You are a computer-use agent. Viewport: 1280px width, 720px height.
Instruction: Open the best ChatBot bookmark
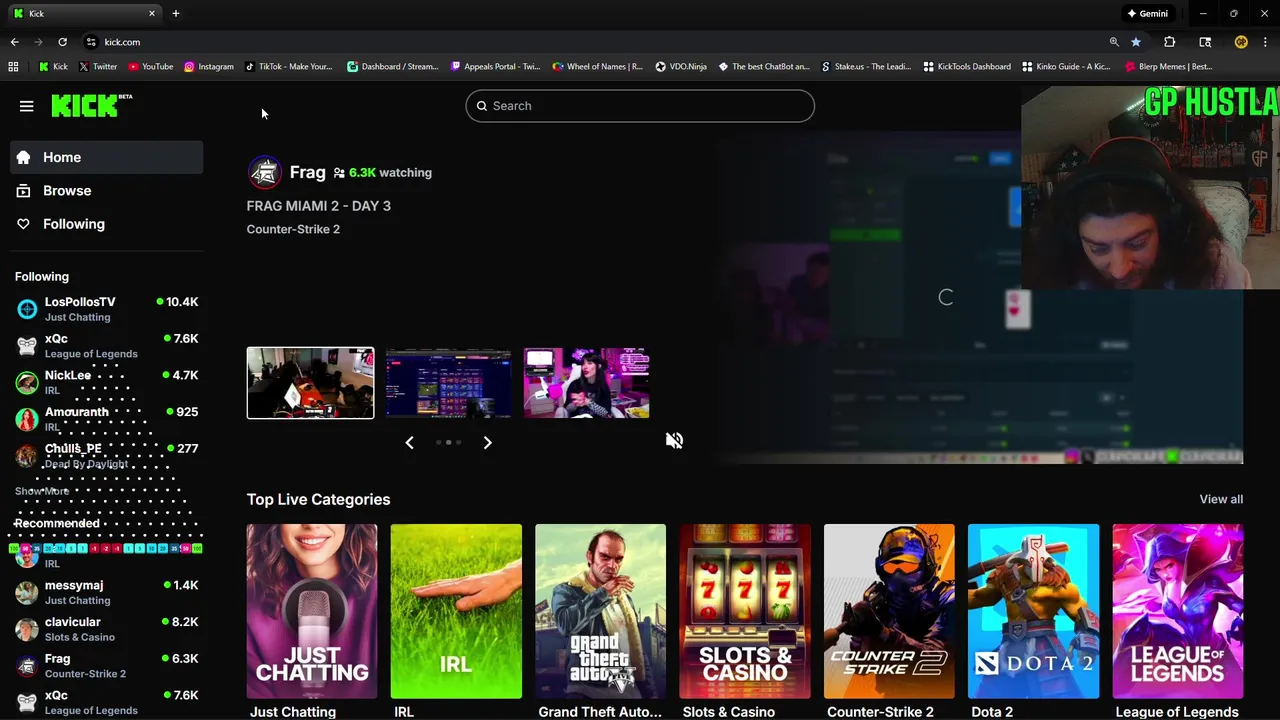coord(764,67)
